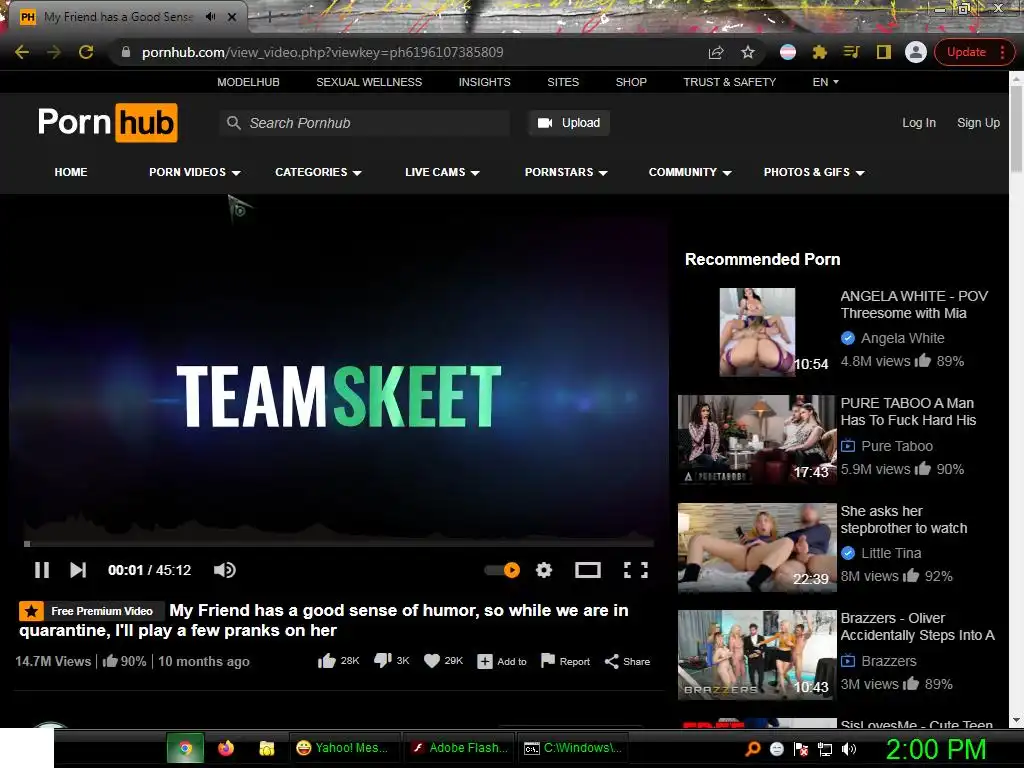
Task: Open the Pure Taboo channel link
Action: (897, 446)
